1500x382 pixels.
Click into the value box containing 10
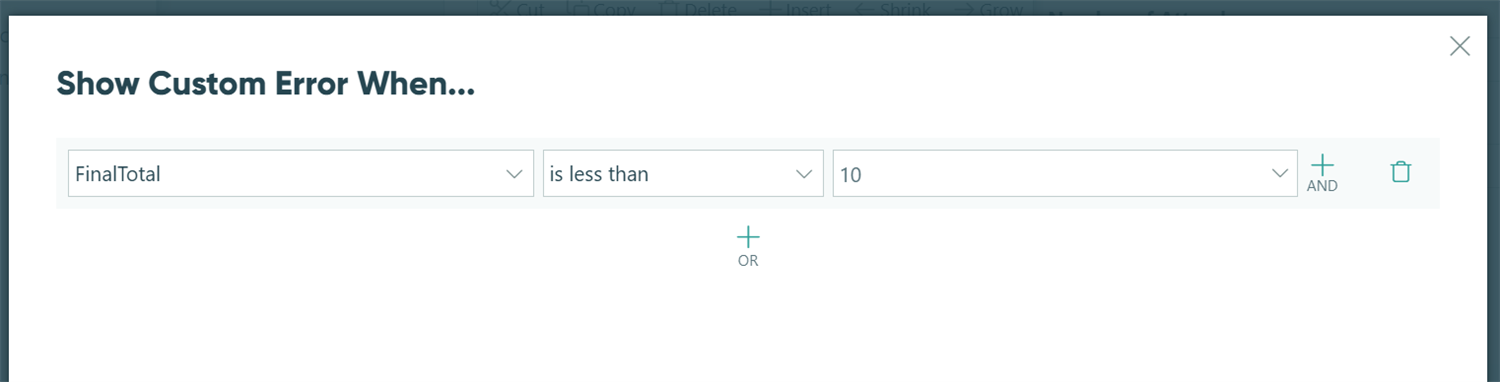coord(1065,174)
